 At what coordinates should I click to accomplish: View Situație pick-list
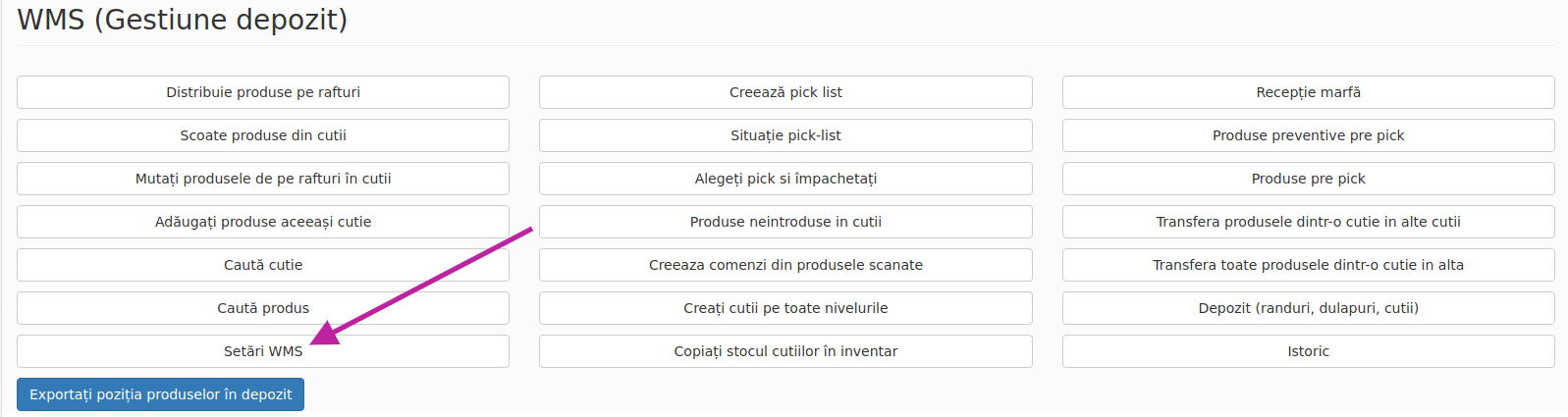pos(785,135)
